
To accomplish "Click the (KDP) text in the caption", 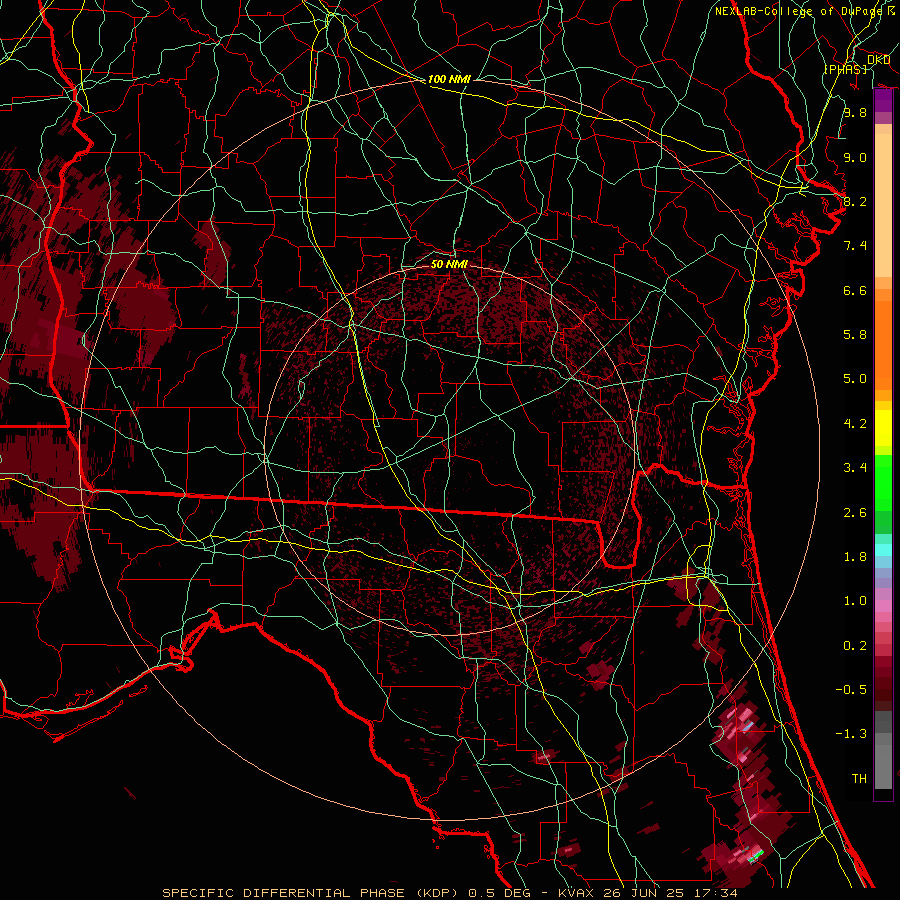I will coord(437,893).
